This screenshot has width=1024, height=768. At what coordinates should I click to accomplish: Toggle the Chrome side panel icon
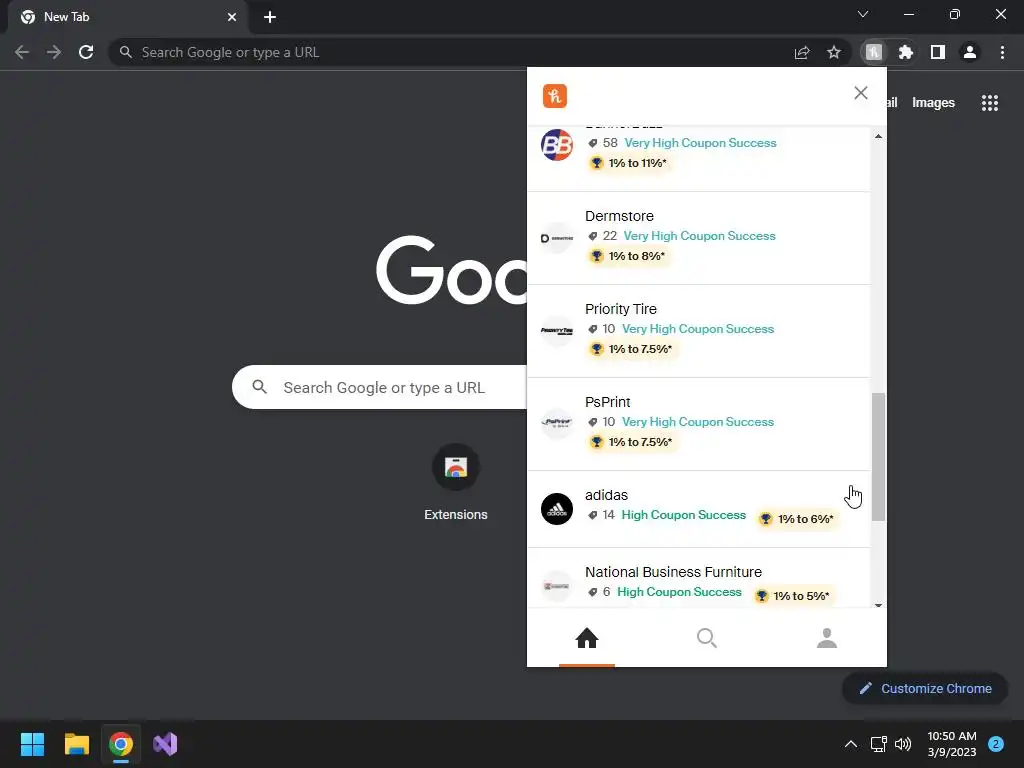click(x=938, y=52)
